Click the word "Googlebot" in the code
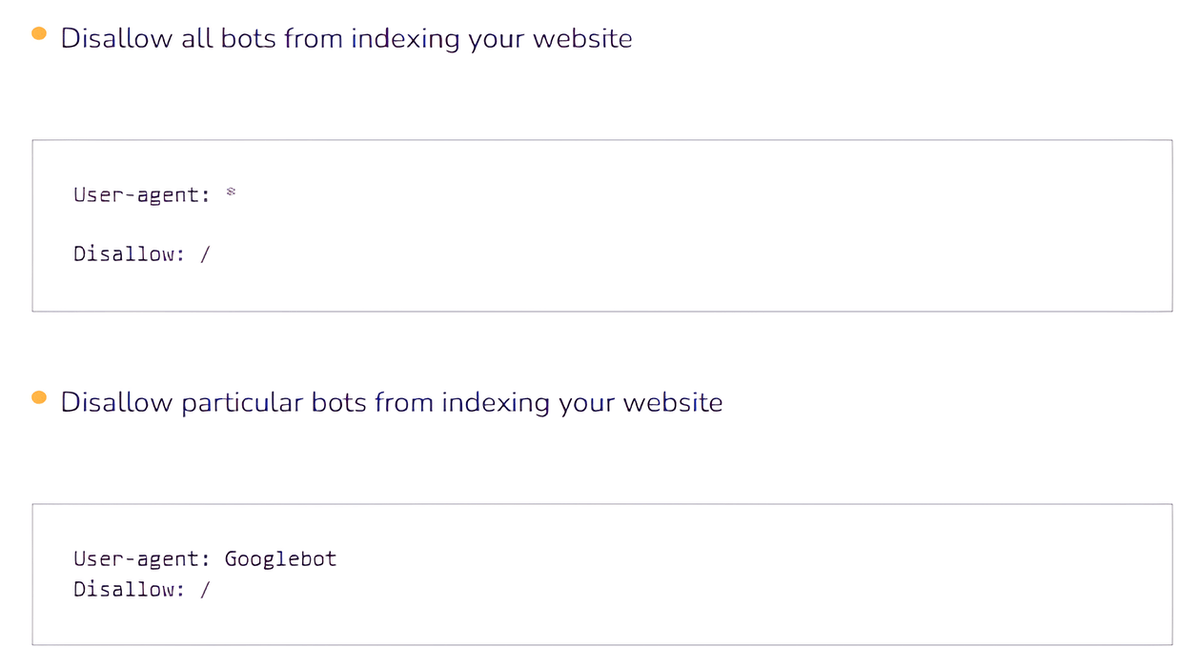 click(280, 559)
